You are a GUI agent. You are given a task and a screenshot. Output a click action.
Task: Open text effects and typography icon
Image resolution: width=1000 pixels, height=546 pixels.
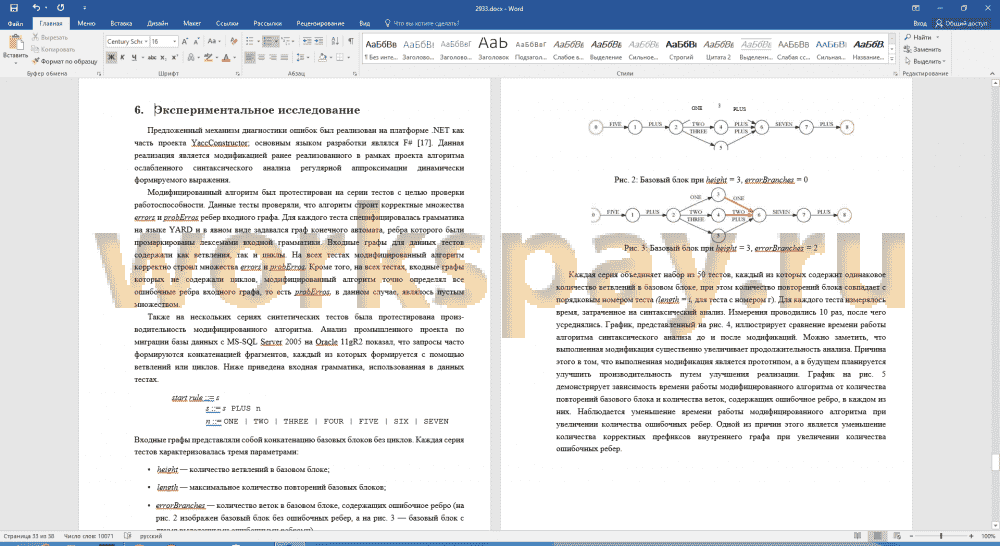(191, 57)
